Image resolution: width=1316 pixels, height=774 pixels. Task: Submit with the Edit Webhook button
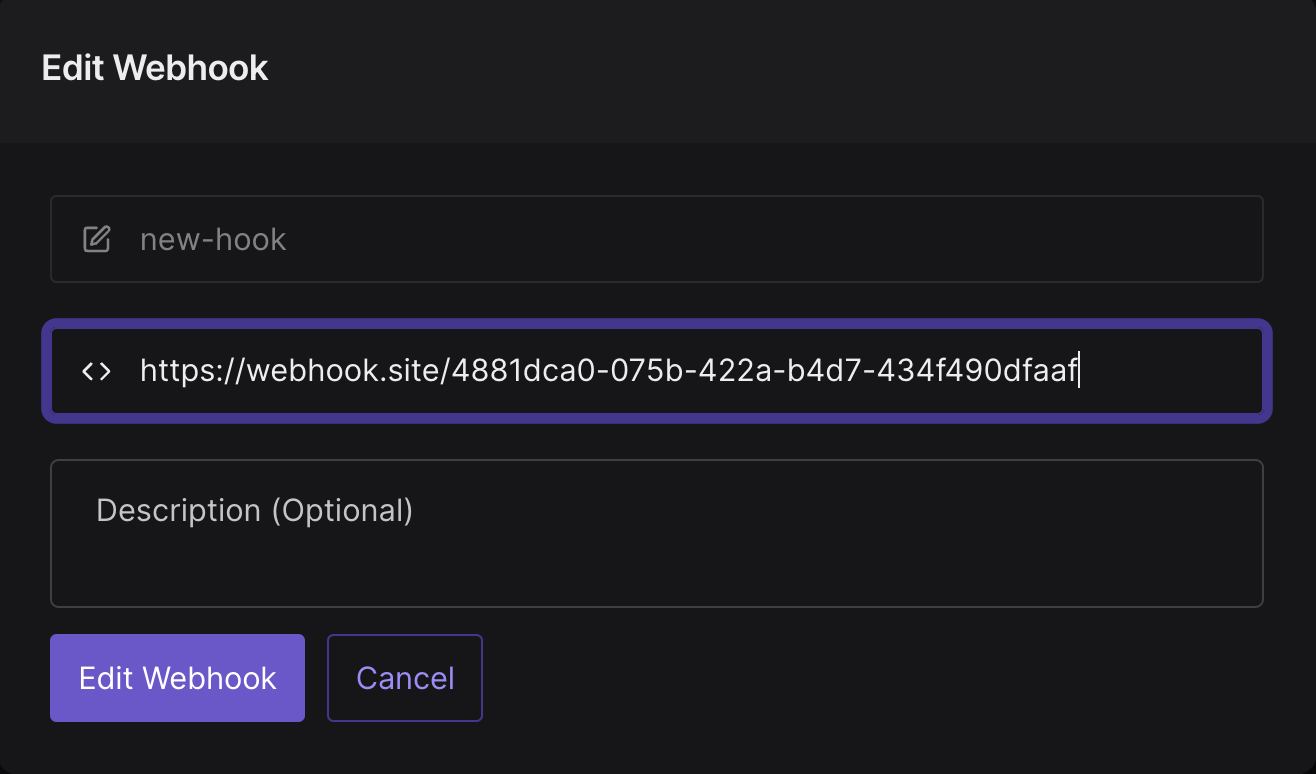click(x=177, y=678)
